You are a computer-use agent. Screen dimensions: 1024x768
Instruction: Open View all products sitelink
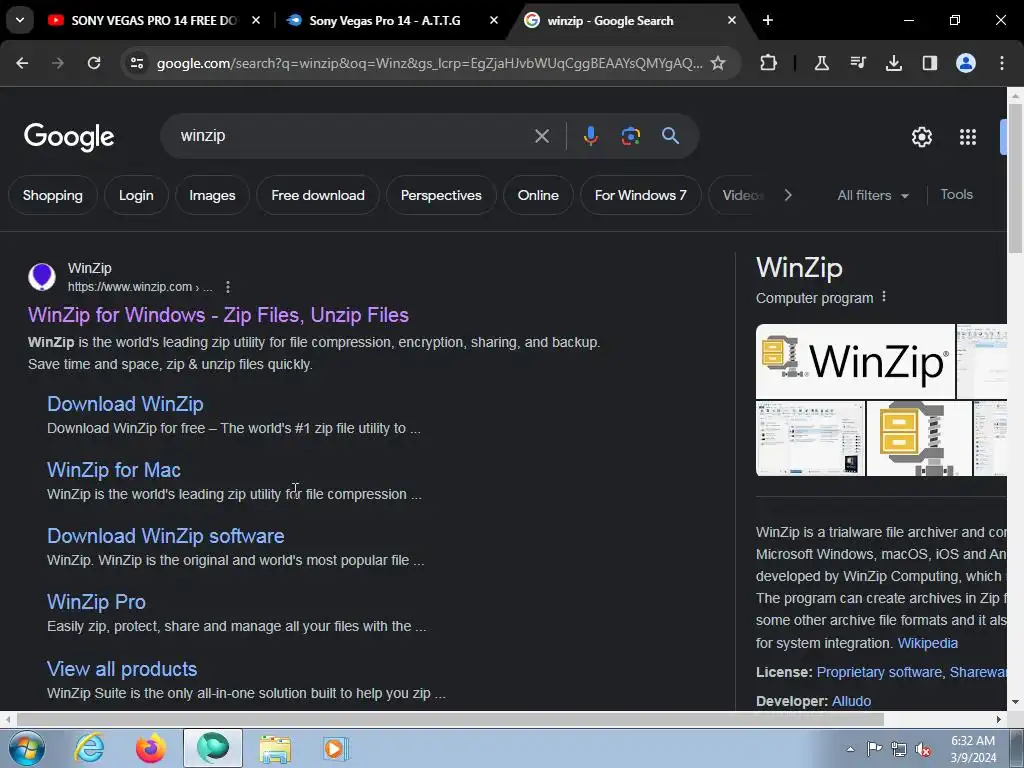[x=121, y=669]
